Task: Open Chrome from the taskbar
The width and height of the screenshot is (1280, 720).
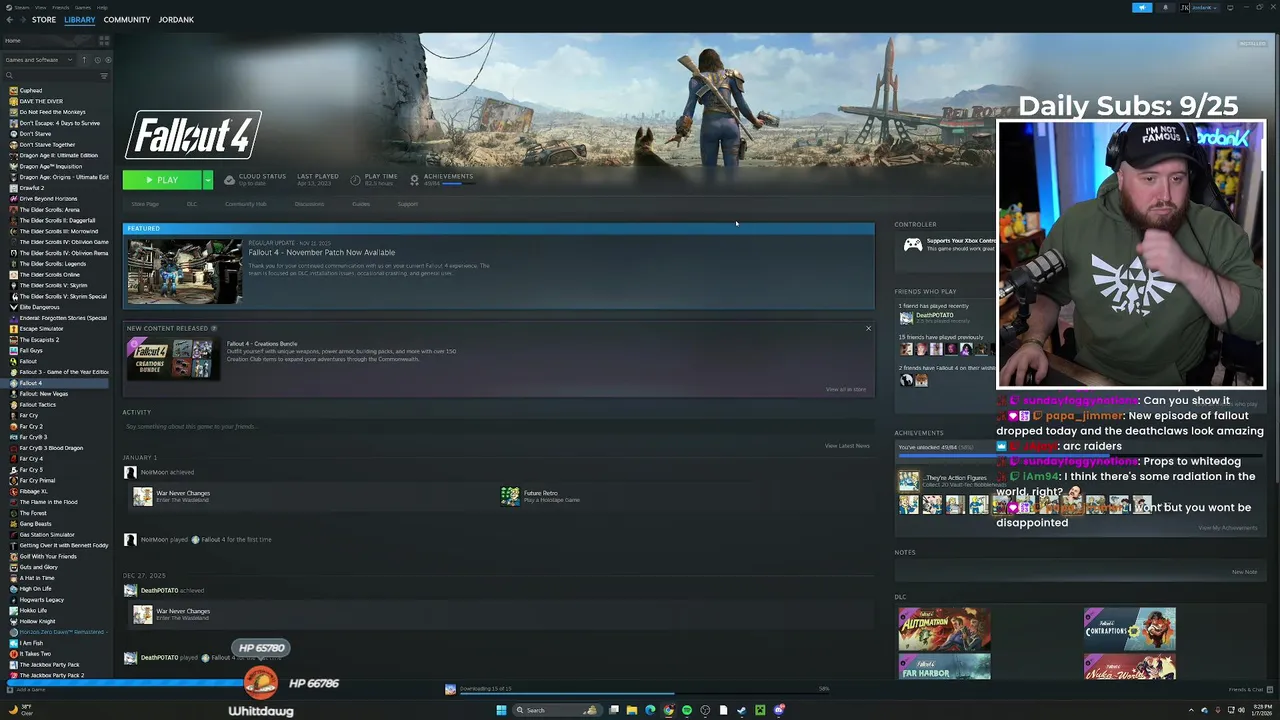Action: (x=669, y=710)
